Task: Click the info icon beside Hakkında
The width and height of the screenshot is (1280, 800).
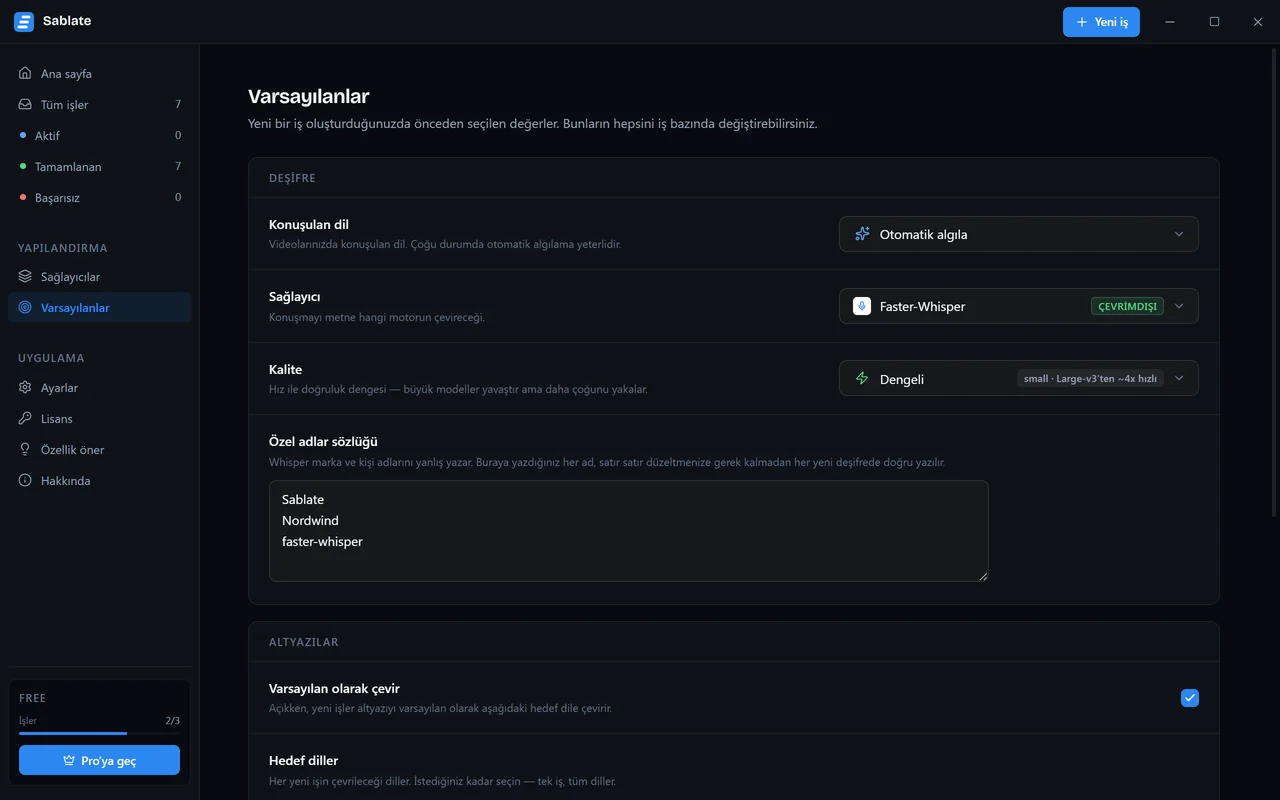Action: (x=25, y=480)
